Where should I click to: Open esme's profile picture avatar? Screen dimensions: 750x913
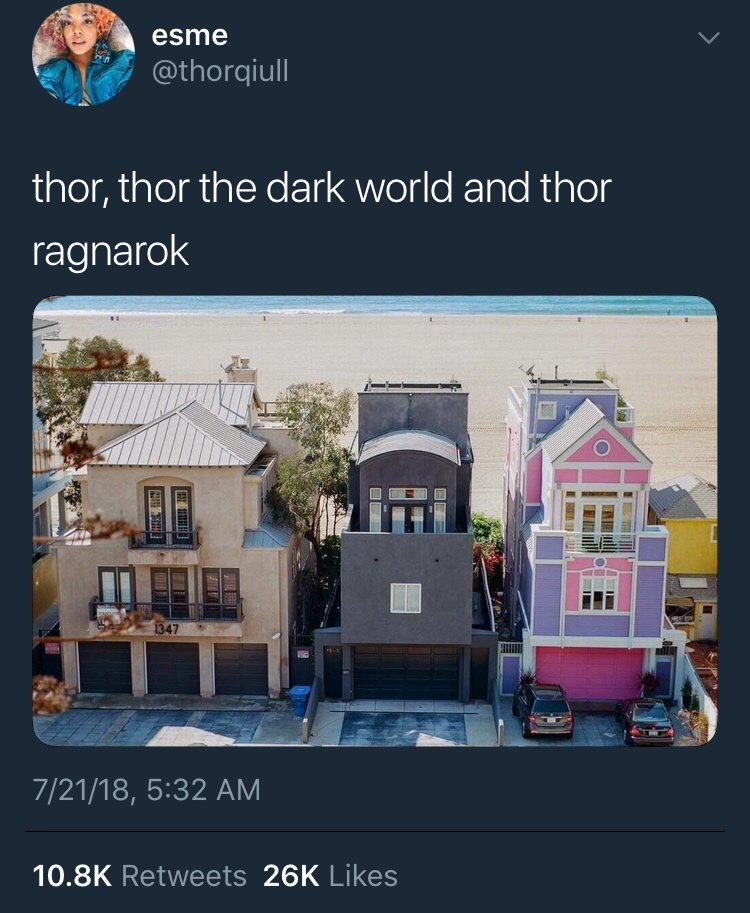[x=83, y=54]
